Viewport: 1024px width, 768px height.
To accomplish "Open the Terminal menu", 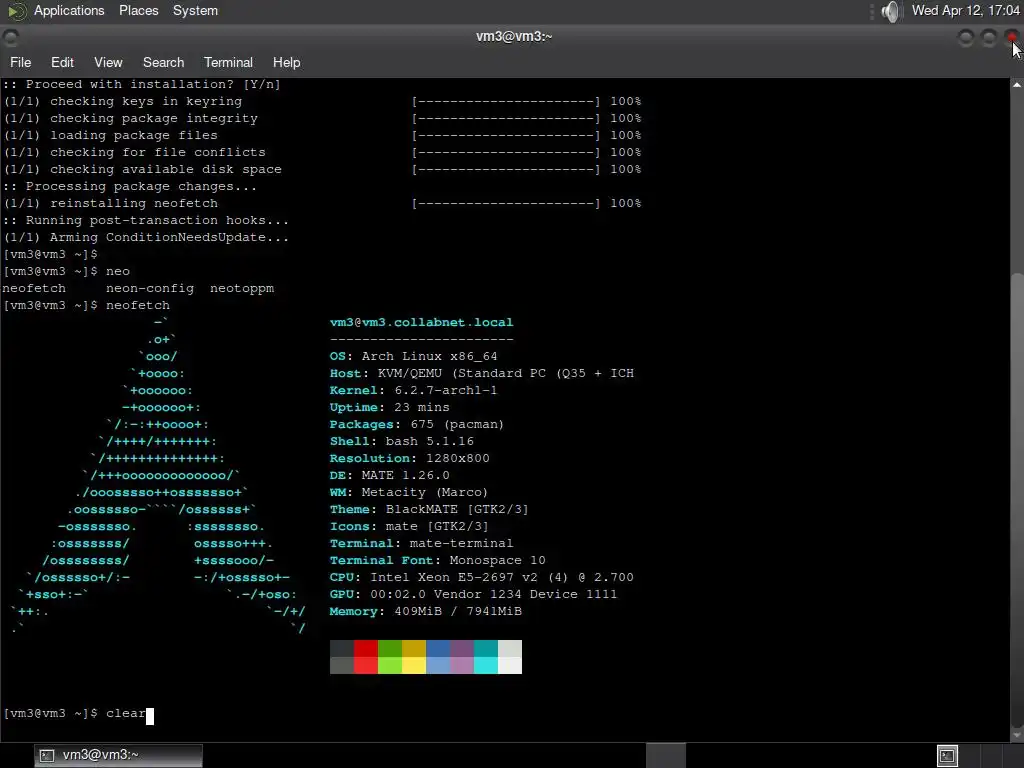I will [228, 63].
